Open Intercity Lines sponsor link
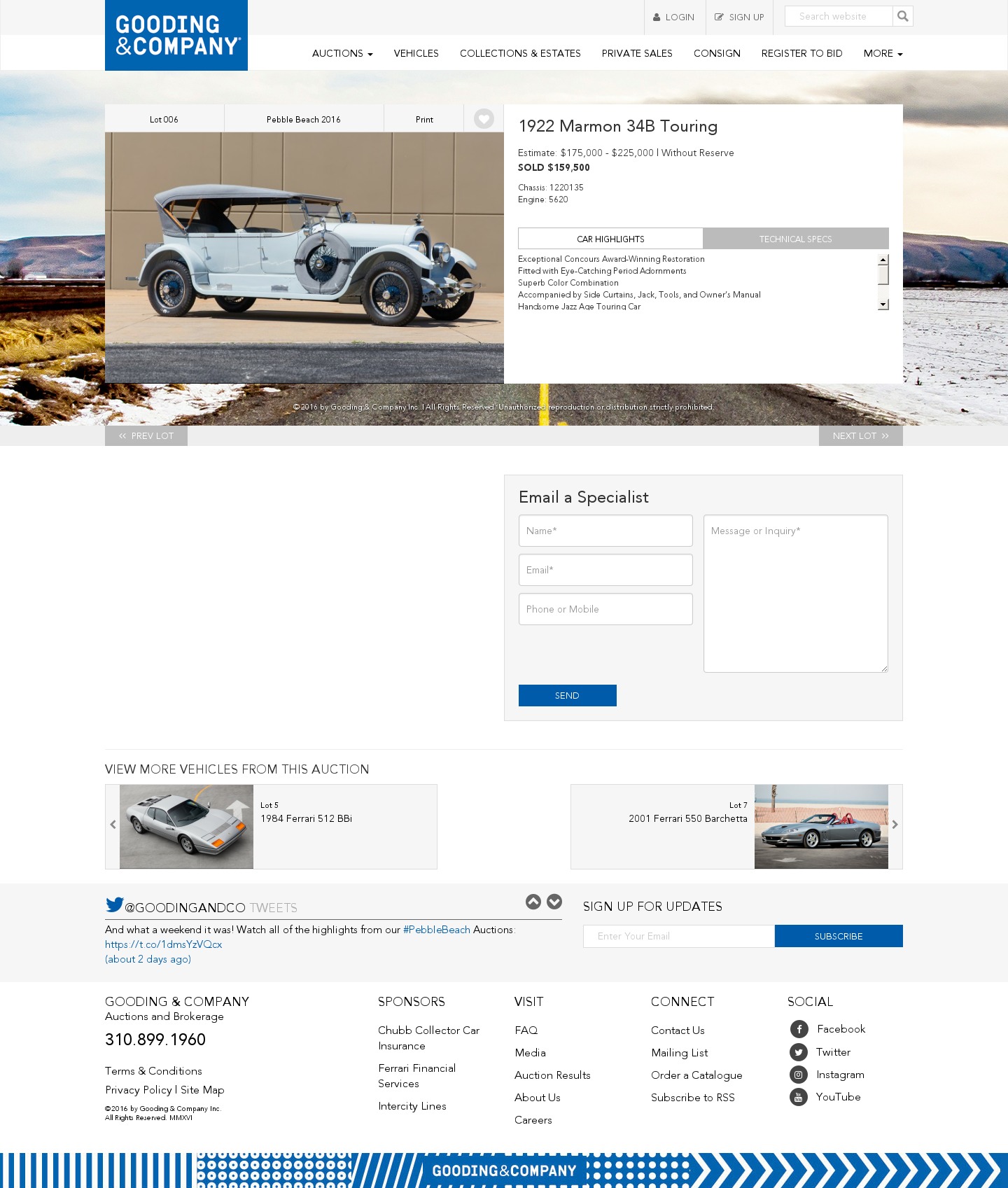This screenshot has width=1008, height=1188. pos(412,1106)
